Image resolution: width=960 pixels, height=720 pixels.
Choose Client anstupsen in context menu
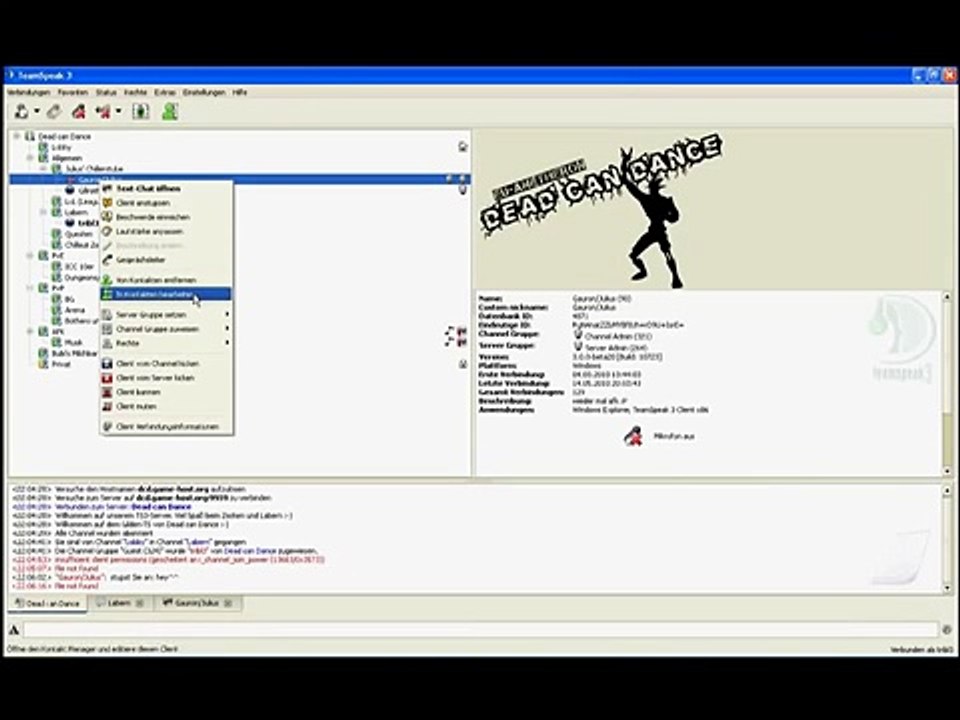coord(166,203)
